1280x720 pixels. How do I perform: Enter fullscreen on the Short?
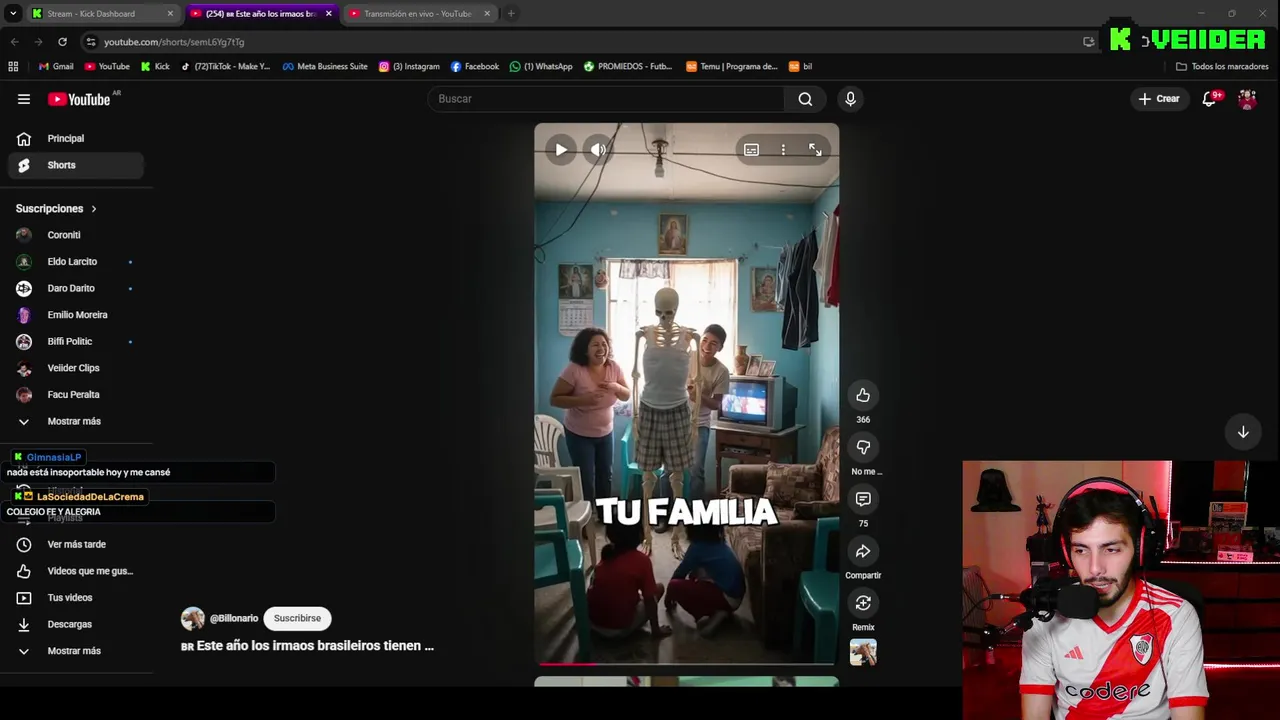[815, 150]
